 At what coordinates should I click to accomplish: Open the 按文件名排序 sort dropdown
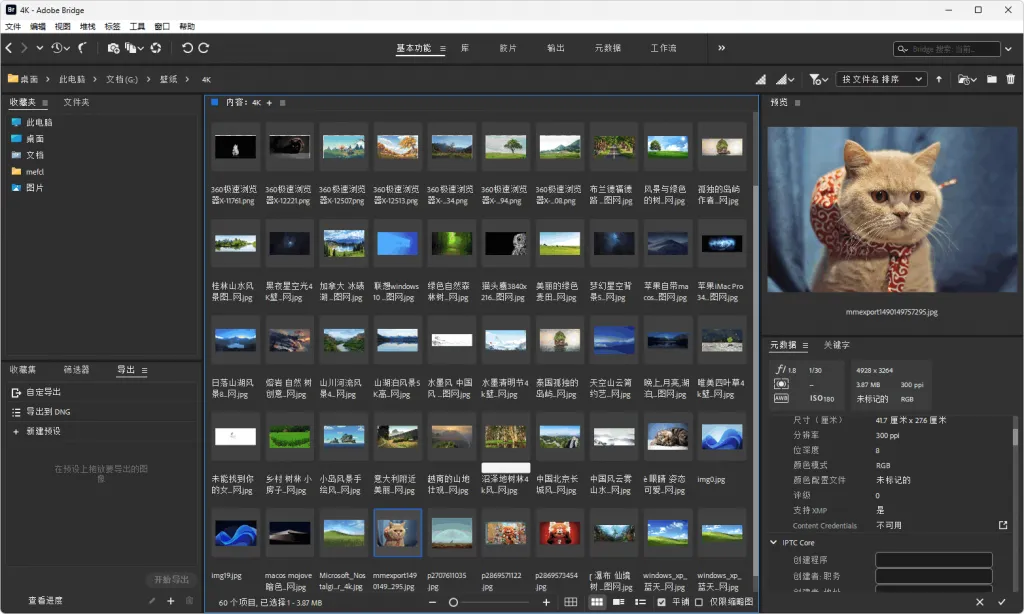pyautogui.click(x=880, y=79)
